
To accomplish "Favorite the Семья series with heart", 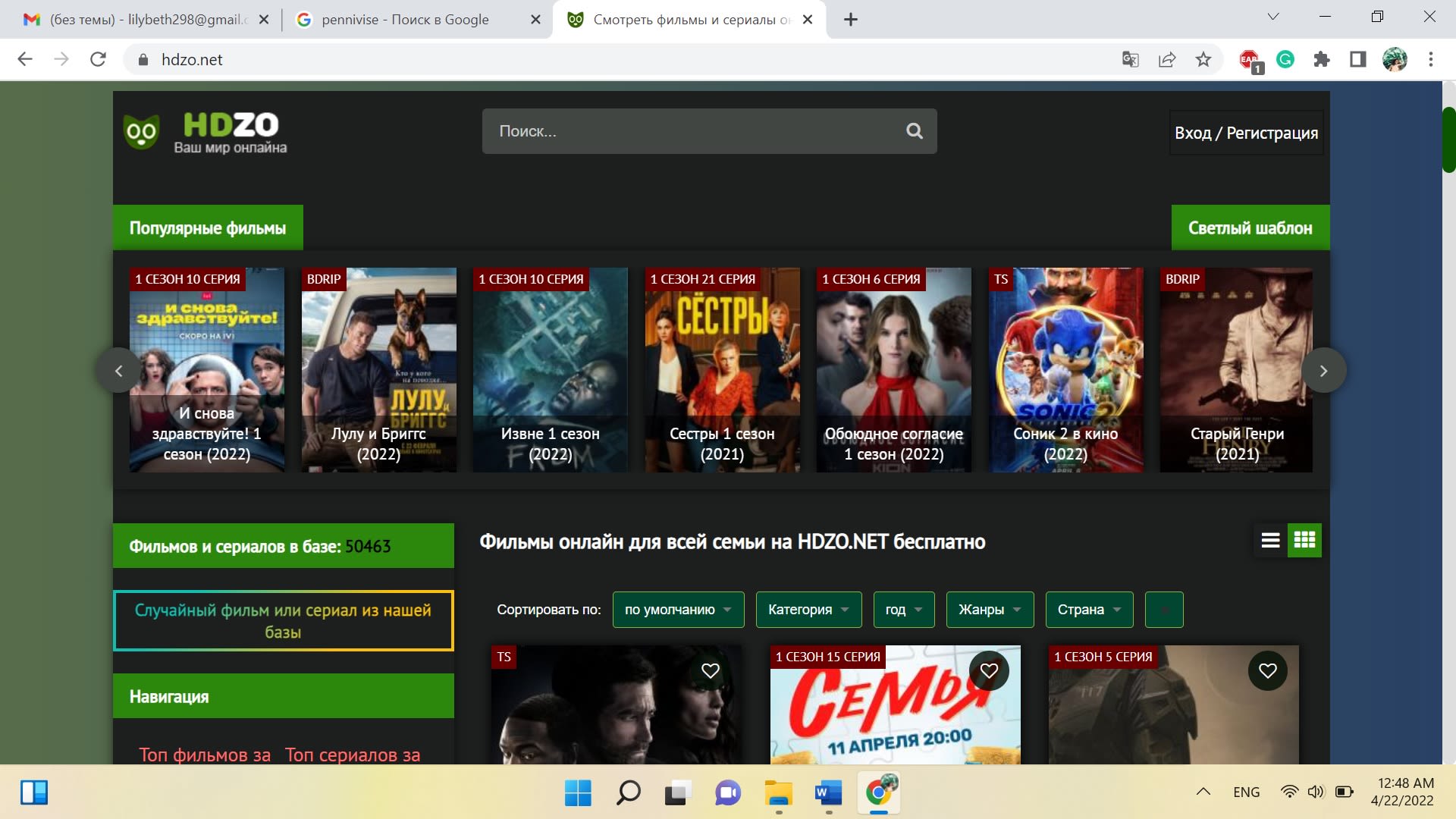I will pyautogui.click(x=989, y=670).
